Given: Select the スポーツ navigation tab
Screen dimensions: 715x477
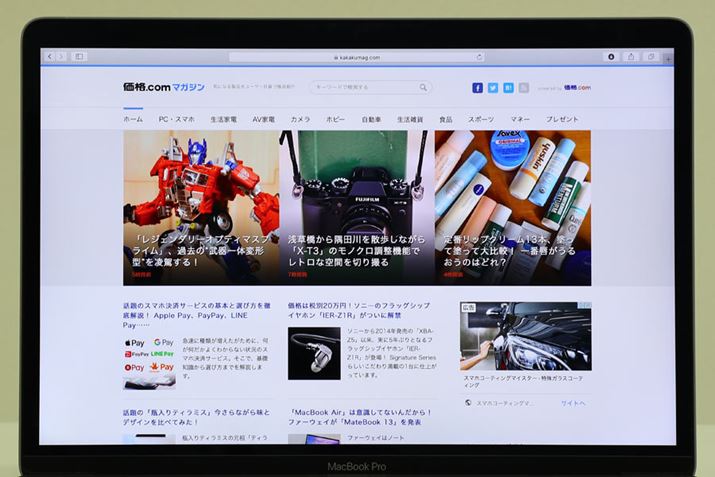Looking at the screenshot, I should pyautogui.click(x=481, y=119).
